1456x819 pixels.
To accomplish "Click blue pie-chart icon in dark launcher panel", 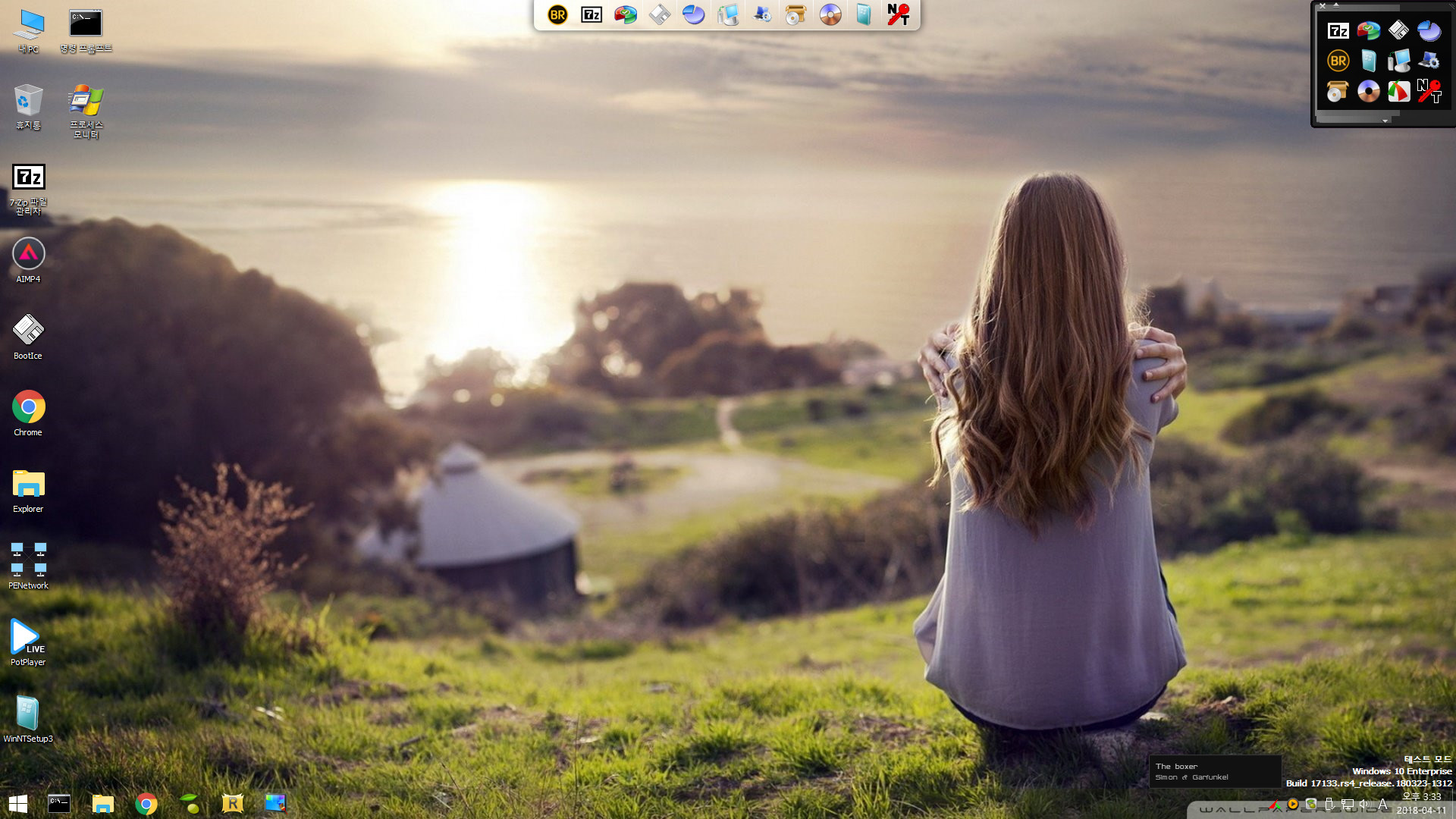I will 1429,30.
